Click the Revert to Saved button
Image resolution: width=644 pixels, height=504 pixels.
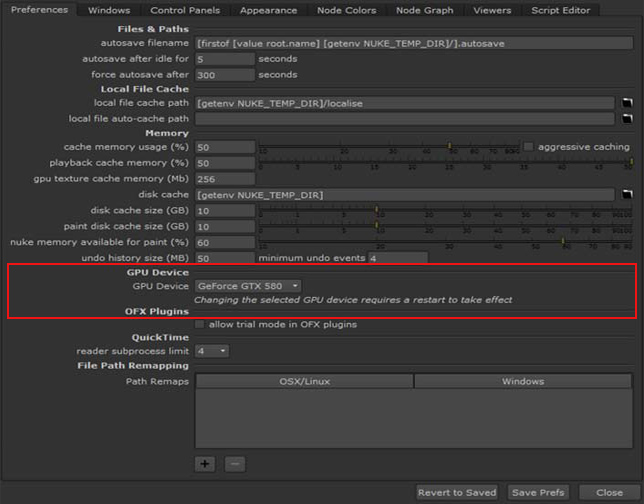pos(457,492)
